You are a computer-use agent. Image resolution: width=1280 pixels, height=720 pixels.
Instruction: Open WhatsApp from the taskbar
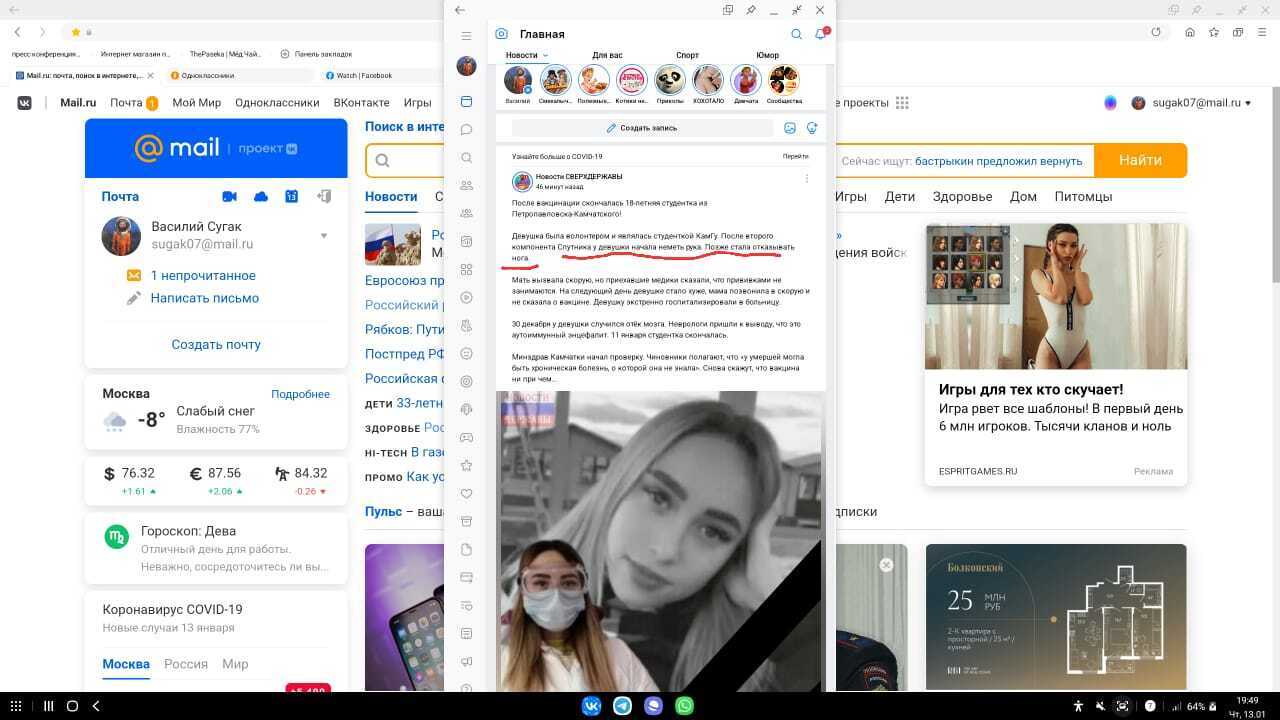[x=684, y=706]
